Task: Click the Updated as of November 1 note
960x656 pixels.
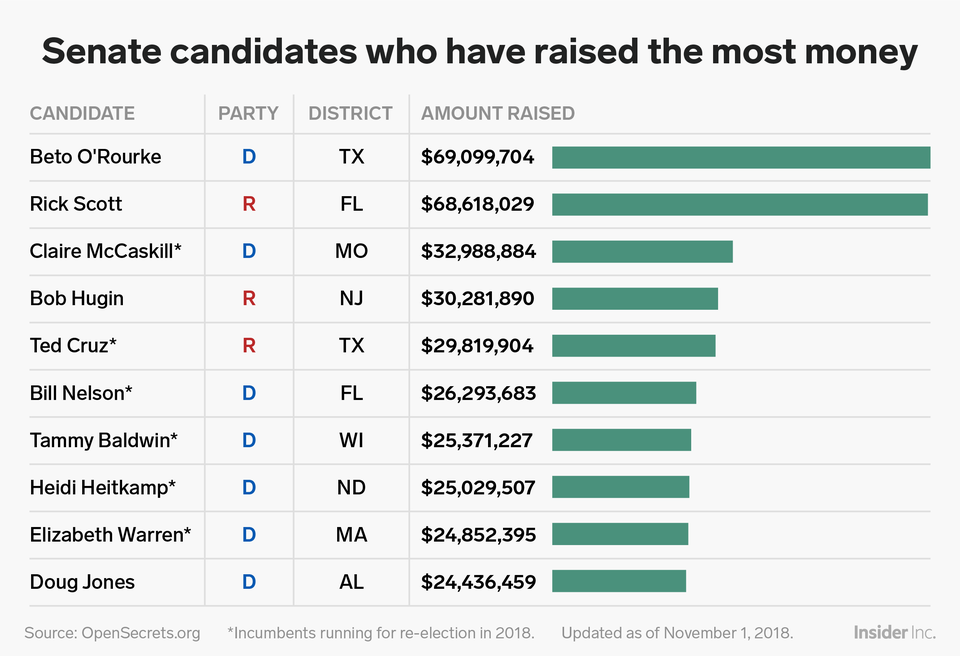Action: point(677,633)
